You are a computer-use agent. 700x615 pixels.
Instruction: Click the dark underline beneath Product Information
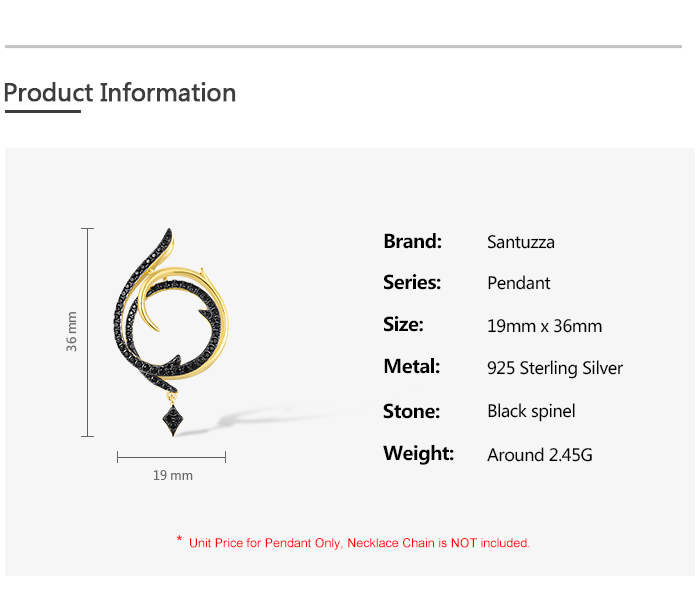42,111
